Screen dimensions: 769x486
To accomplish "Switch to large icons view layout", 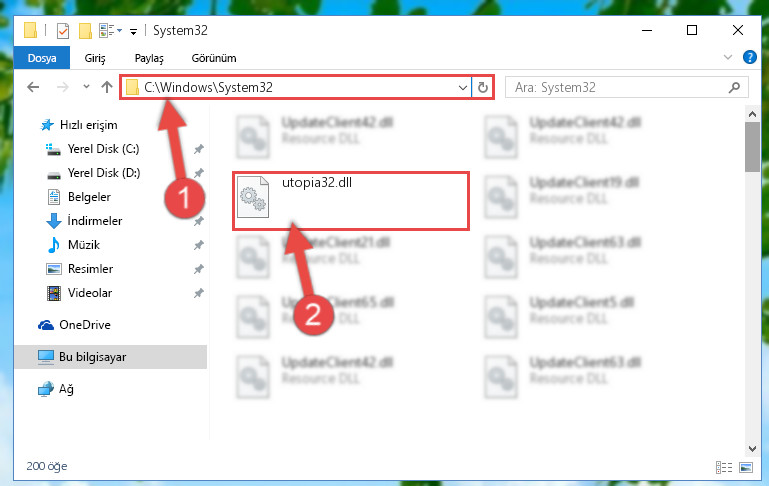I will [x=746, y=467].
